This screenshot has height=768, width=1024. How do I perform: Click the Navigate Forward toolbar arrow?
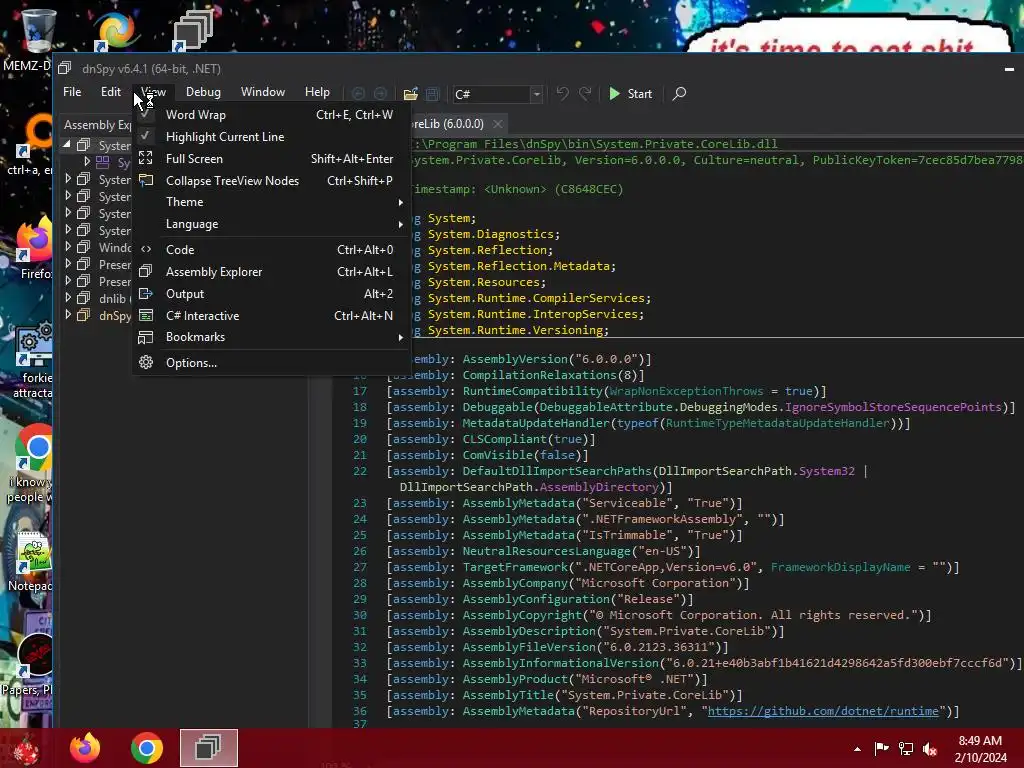click(380, 94)
